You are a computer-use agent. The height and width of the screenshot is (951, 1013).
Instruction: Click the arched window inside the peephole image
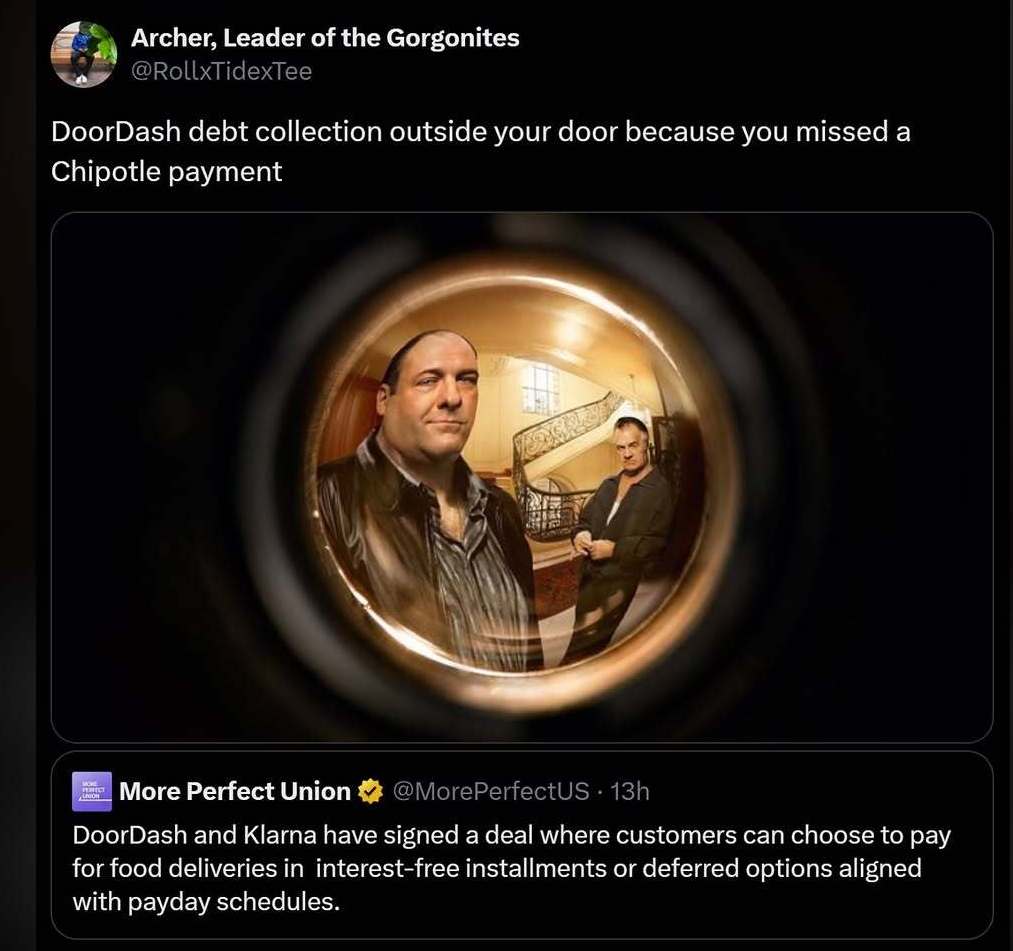541,388
